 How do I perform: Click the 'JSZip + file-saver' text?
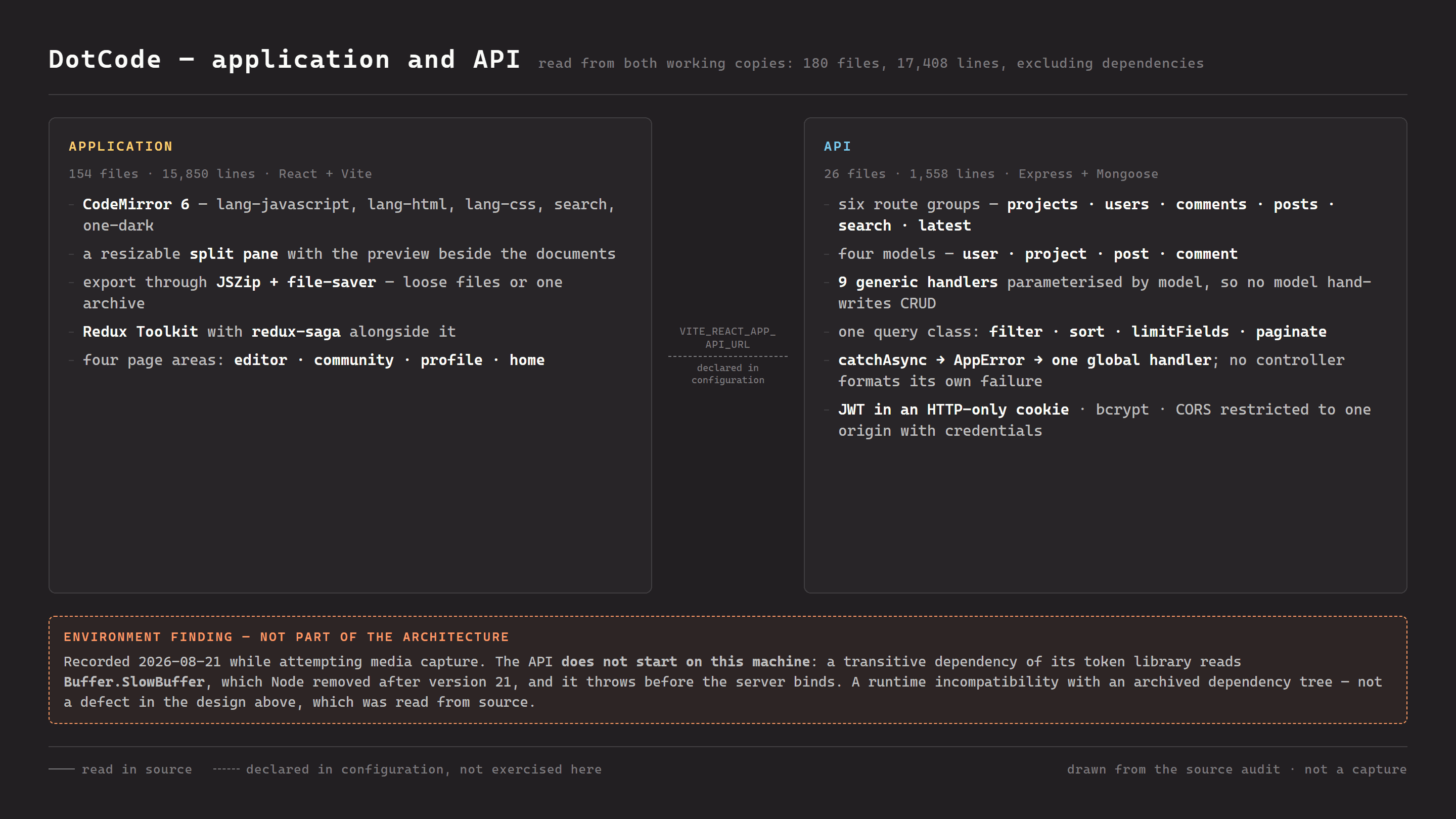296,282
